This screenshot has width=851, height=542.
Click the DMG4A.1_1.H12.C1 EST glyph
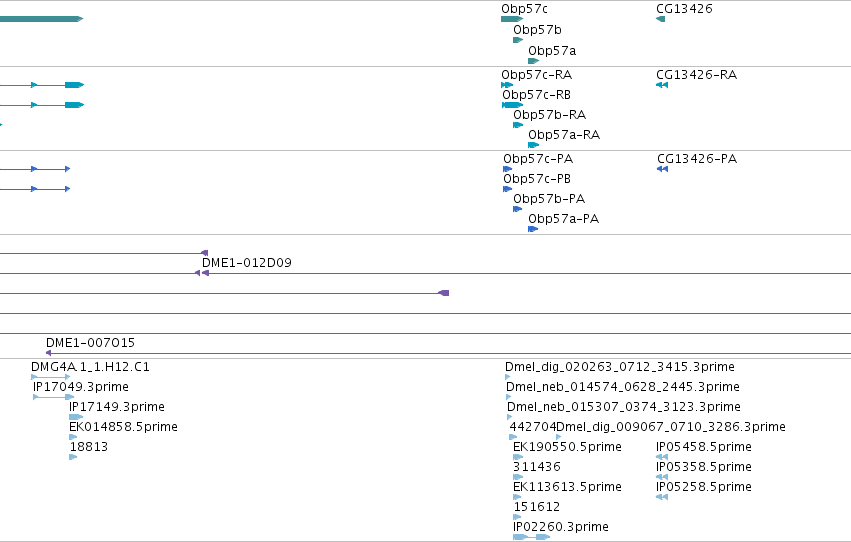coord(50,377)
